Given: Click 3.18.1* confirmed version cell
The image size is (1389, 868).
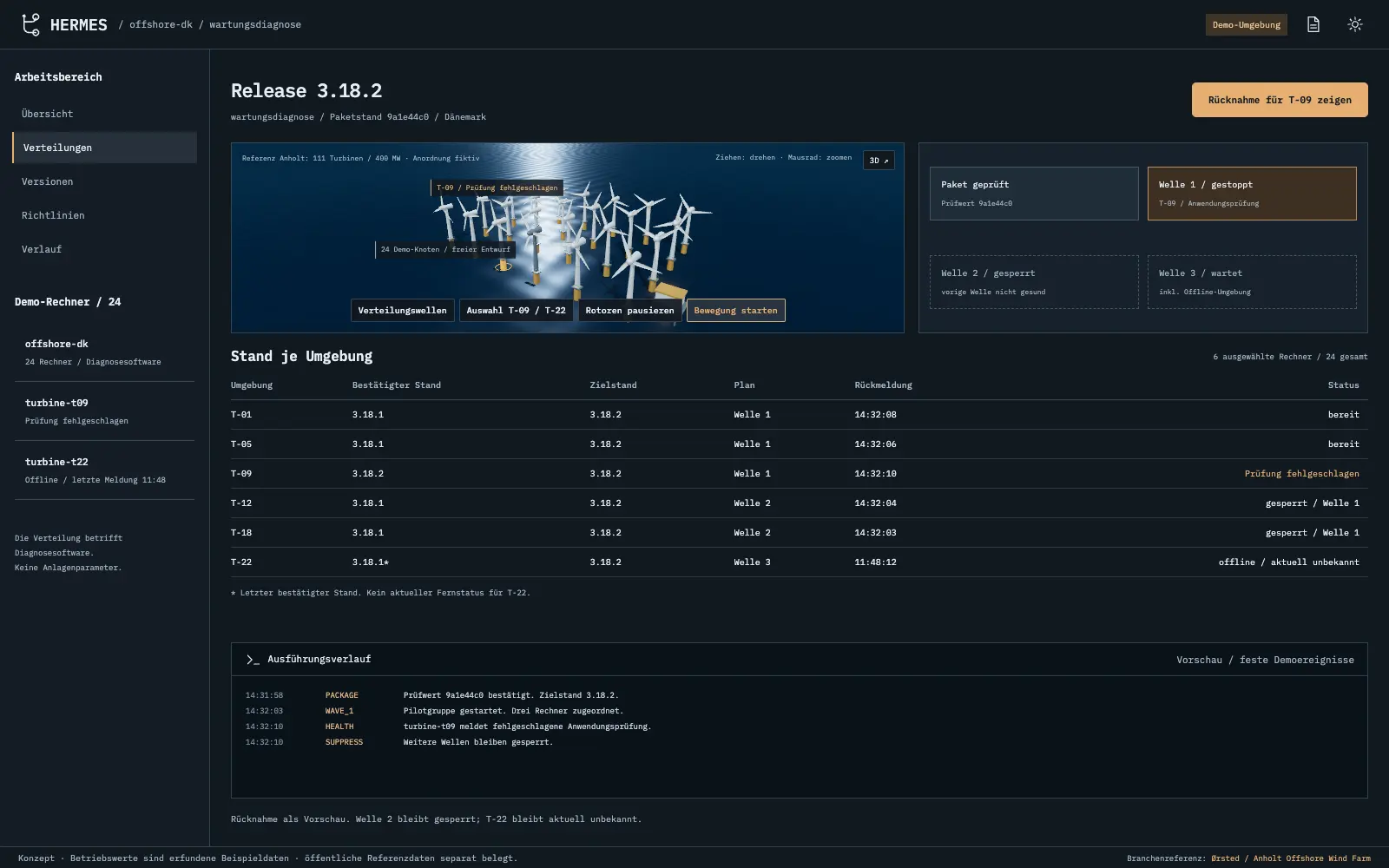Looking at the screenshot, I should click(371, 562).
